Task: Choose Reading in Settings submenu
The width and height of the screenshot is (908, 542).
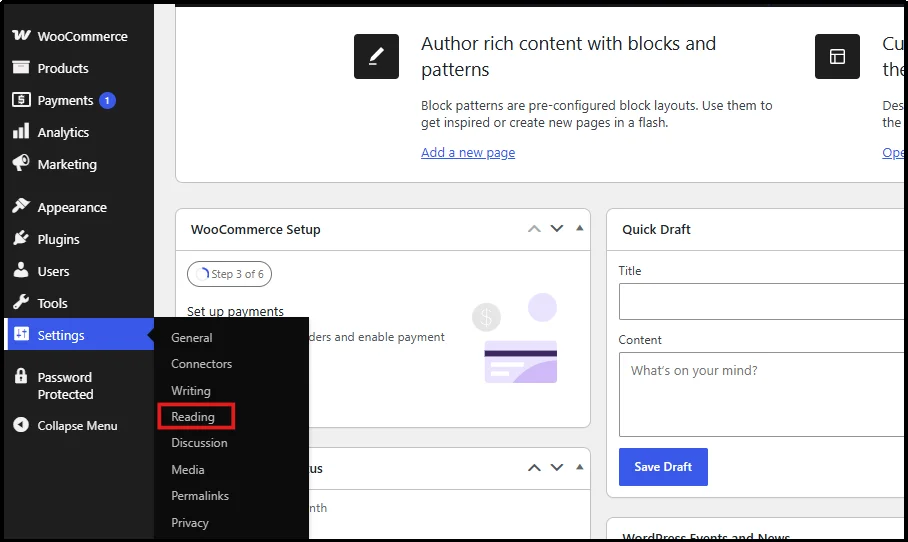Action: (x=193, y=416)
